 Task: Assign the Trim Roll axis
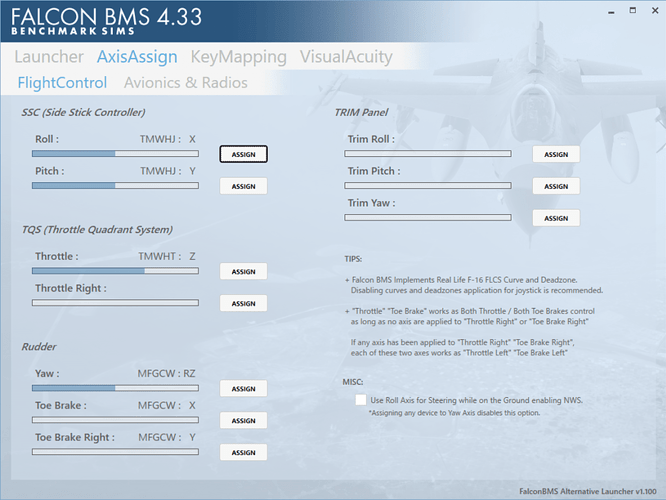(x=556, y=154)
